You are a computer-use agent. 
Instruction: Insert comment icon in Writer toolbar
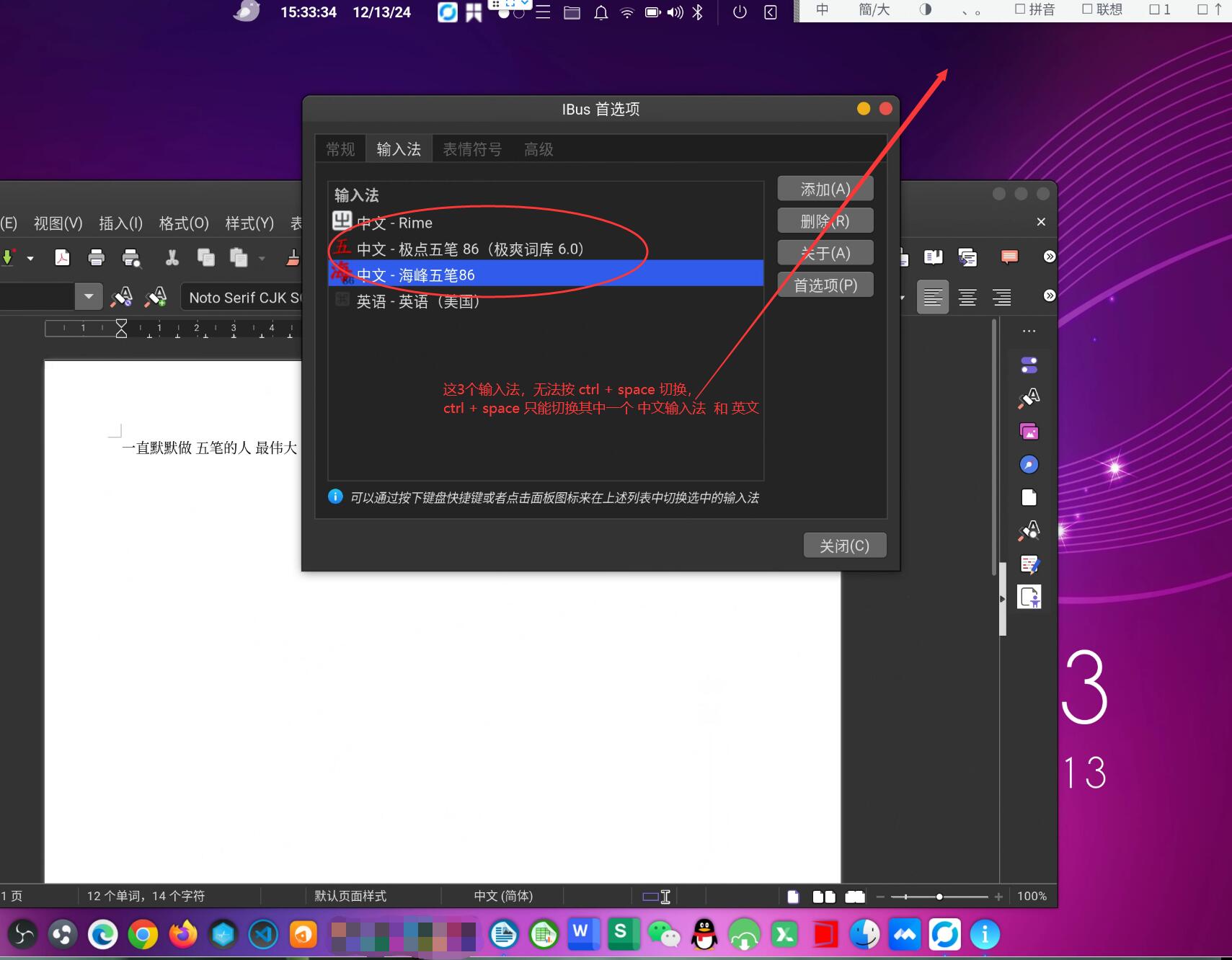click(x=1009, y=257)
